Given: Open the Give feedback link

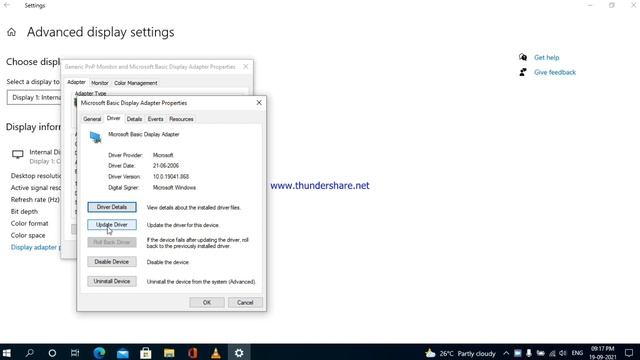Looking at the screenshot, I should tap(555, 72).
